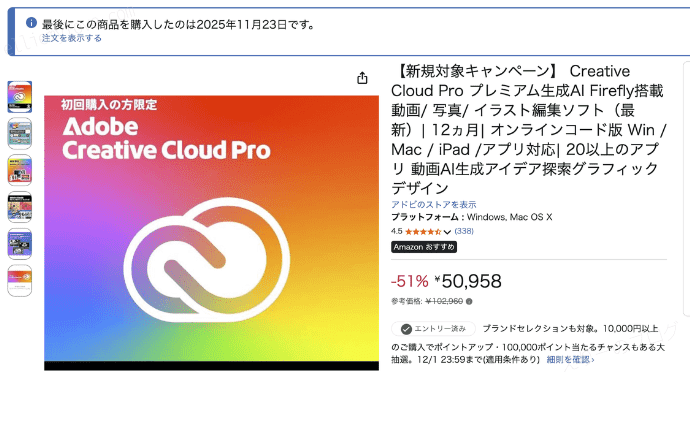
Task: Select the second product thumbnail
Action: click(20, 133)
